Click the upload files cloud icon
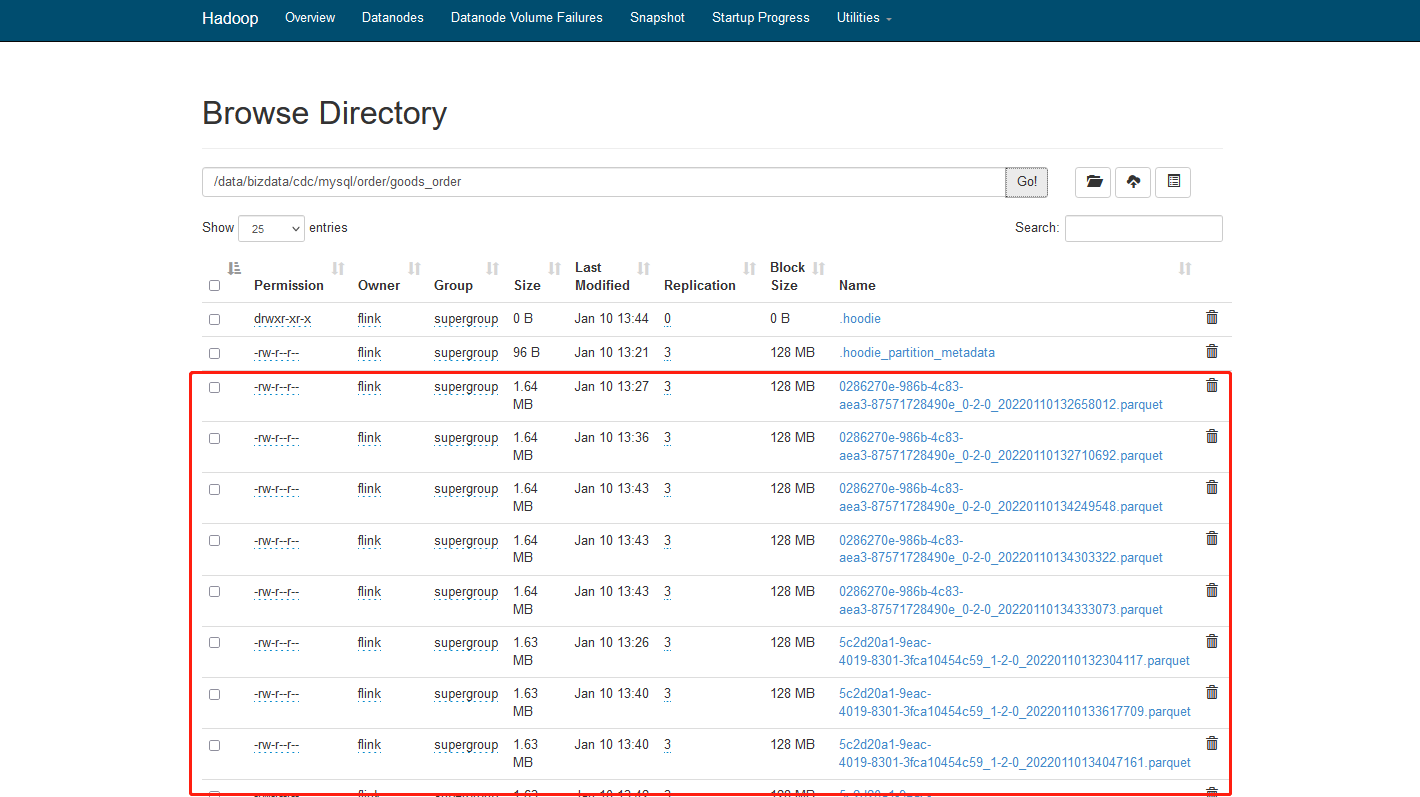Screen dimensions: 1420x797 1133,182
